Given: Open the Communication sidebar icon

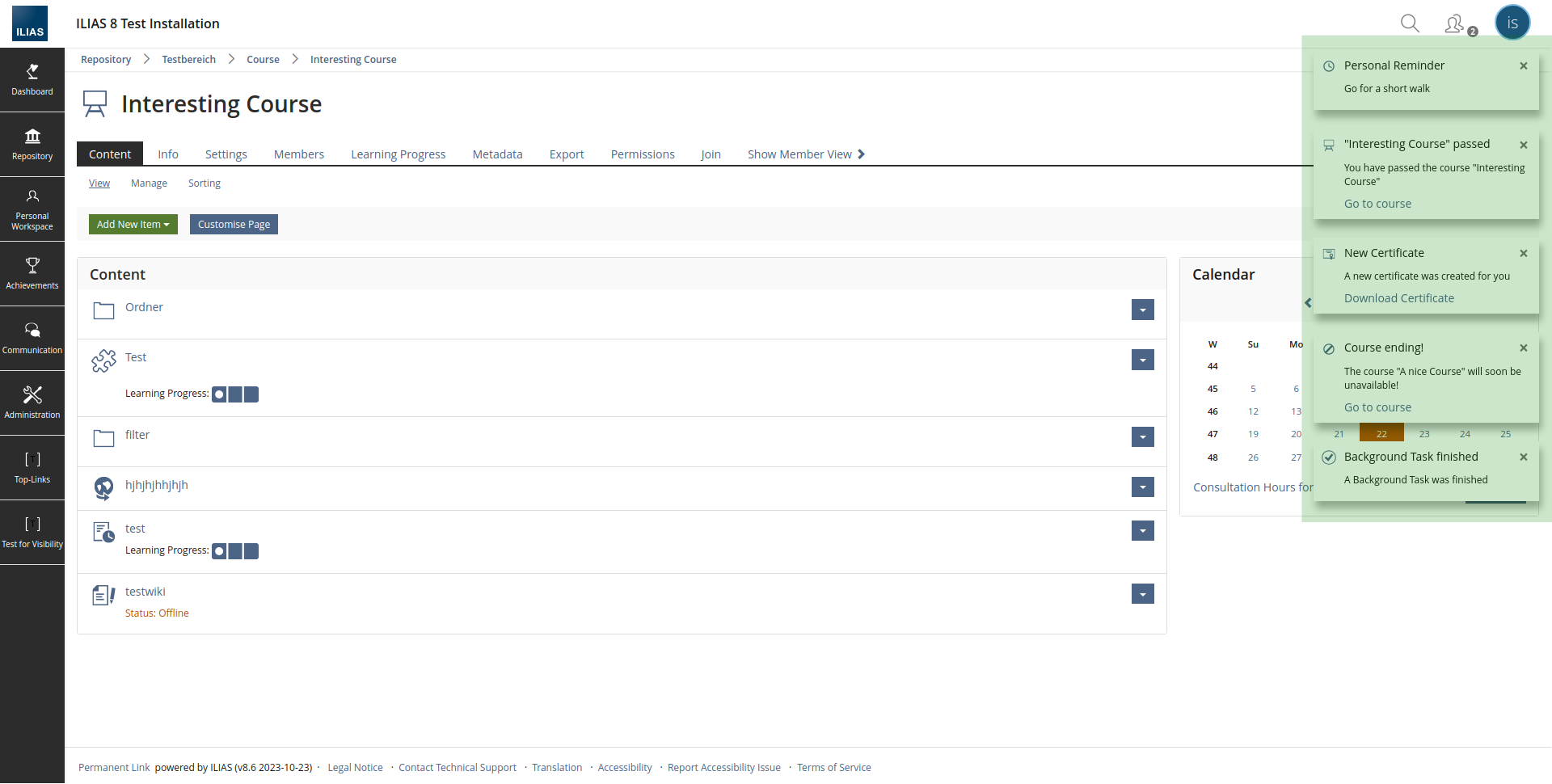Looking at the screenshot, I should pos(32,338).
